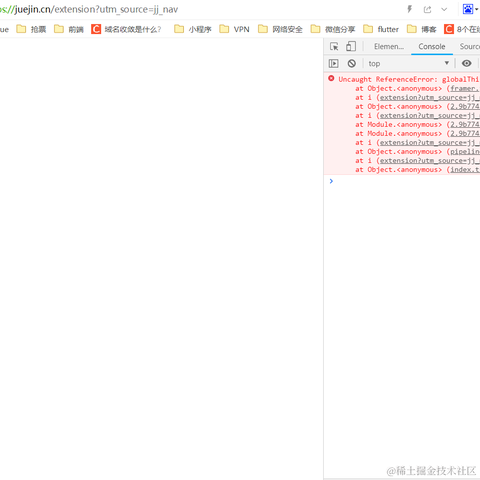Clear the console with the ban icon

tap(352, 63)
